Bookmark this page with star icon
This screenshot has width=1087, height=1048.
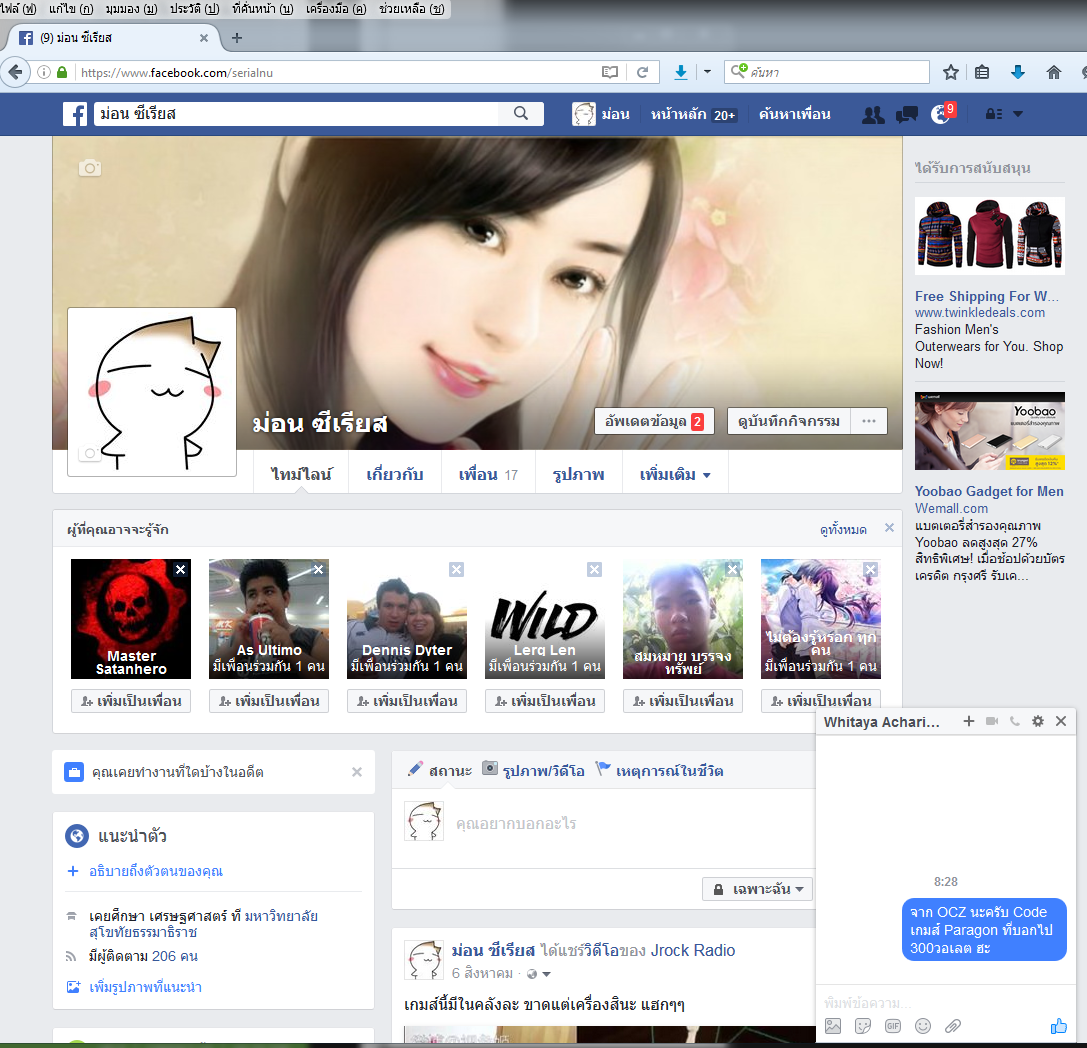pyautogui.click(x=950, y=72)
